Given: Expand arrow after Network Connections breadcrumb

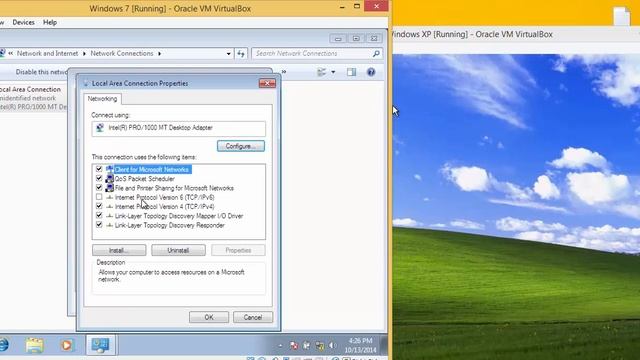Looking at the screenshot, I should tap(159, 53).
